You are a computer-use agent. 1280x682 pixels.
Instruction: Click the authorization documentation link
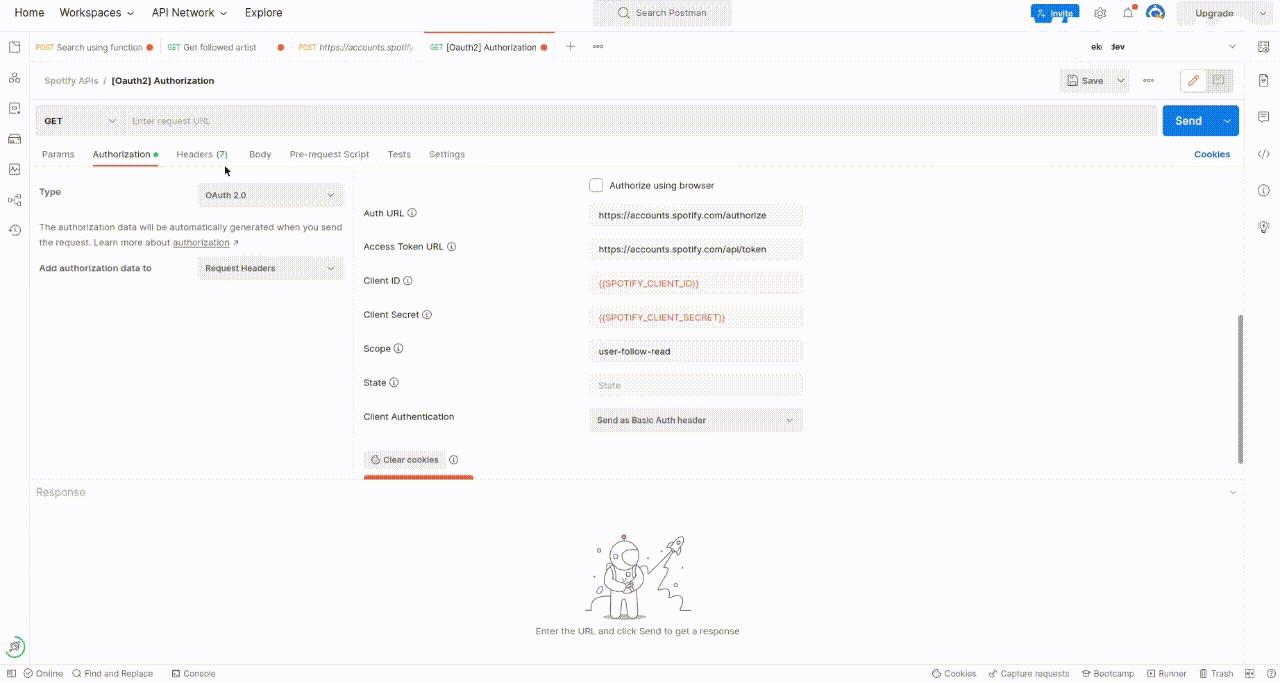tap(201, 242)
